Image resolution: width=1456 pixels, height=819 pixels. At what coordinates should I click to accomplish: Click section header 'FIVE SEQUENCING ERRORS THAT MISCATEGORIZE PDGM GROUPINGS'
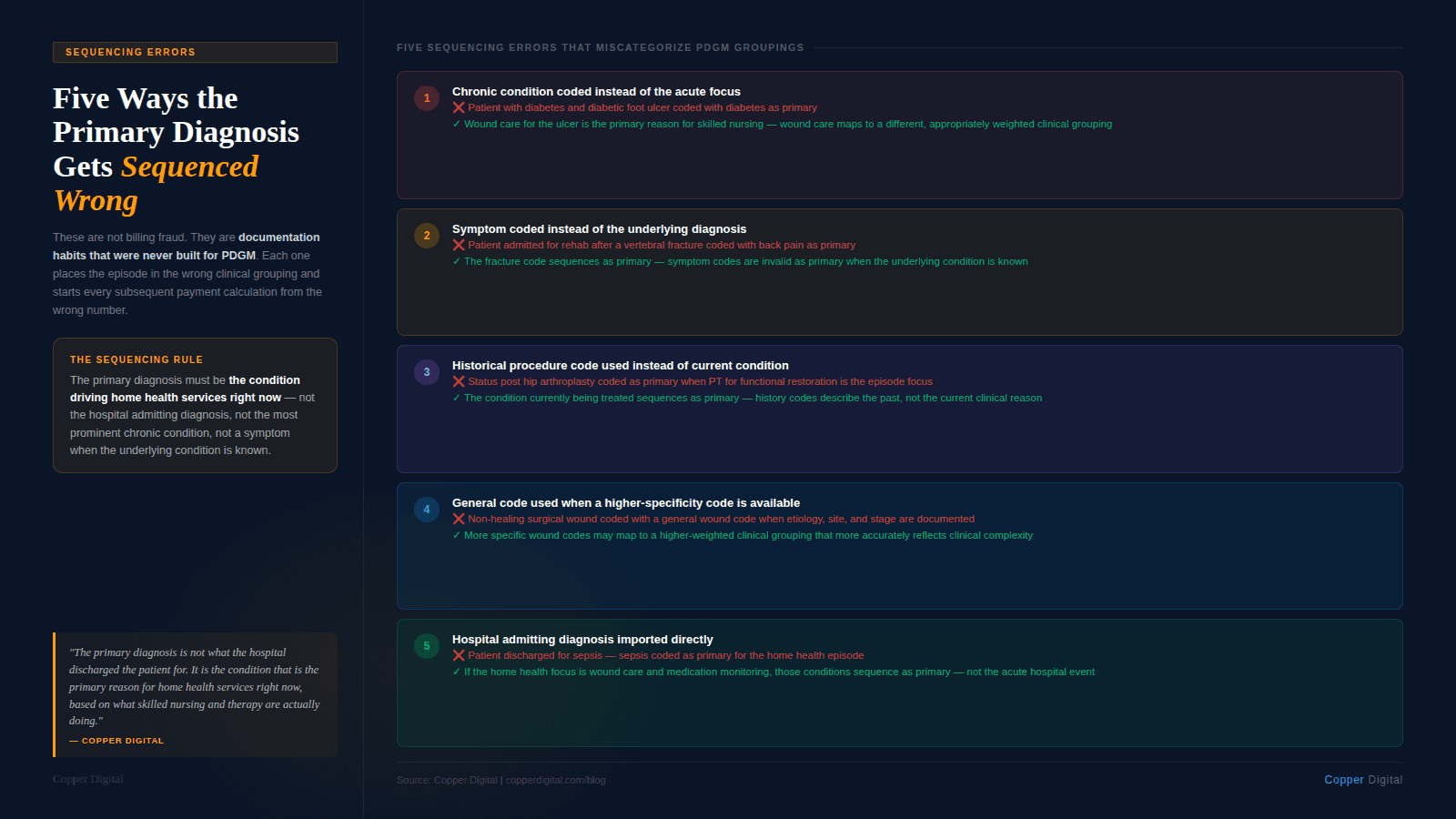click(601, 47)
